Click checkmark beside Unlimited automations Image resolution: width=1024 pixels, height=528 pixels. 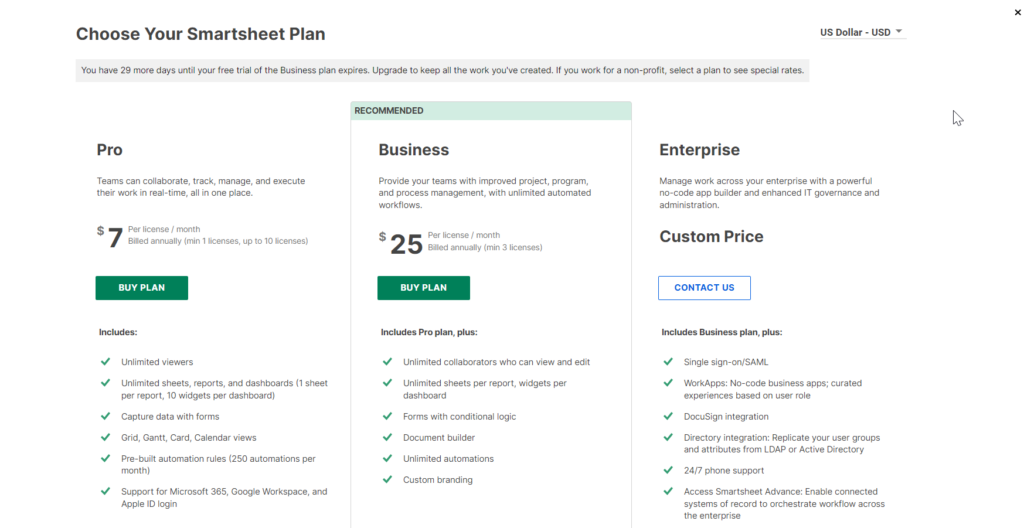pyautogui.click(x=387, y=458)
